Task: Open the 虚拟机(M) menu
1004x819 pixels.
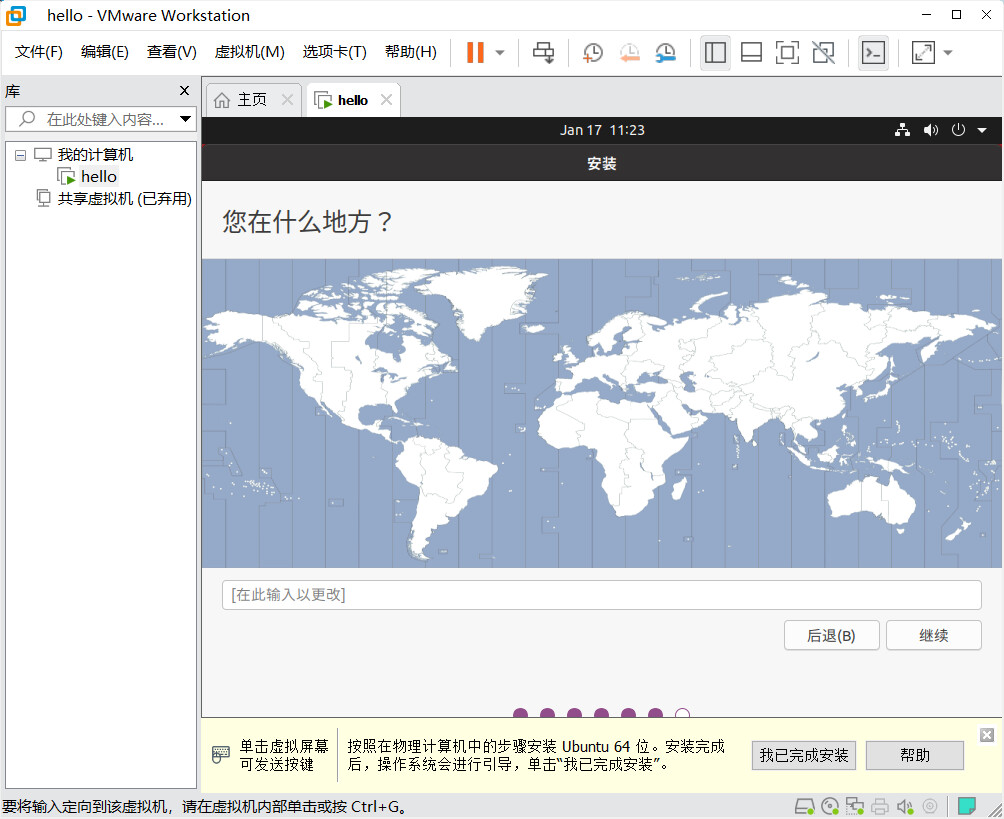Action: click(249, 52)
